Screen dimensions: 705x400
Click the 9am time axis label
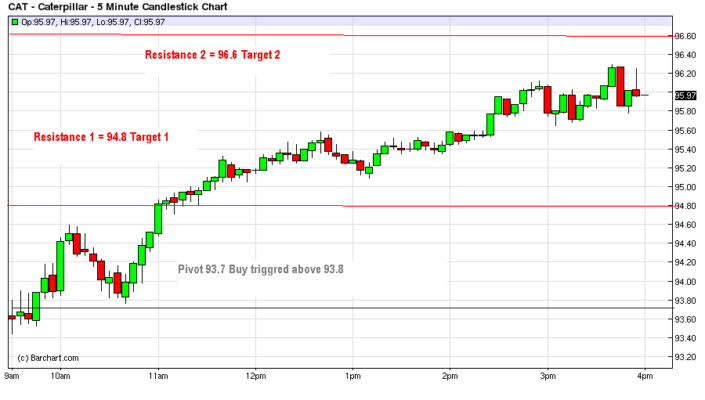coord(12,376)
